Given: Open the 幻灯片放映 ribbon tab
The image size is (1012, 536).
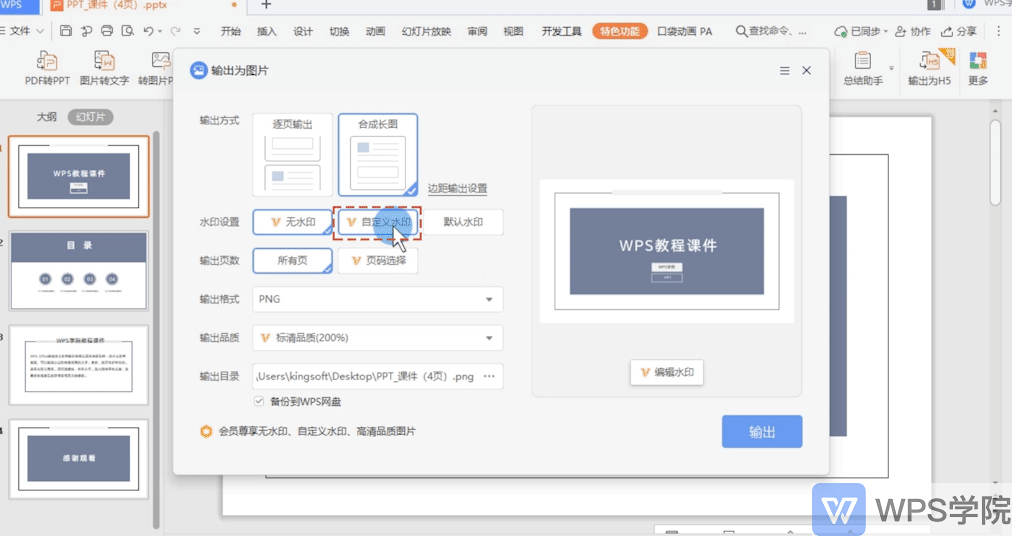Looking at the screenshot, I should (x=426, y=31).
